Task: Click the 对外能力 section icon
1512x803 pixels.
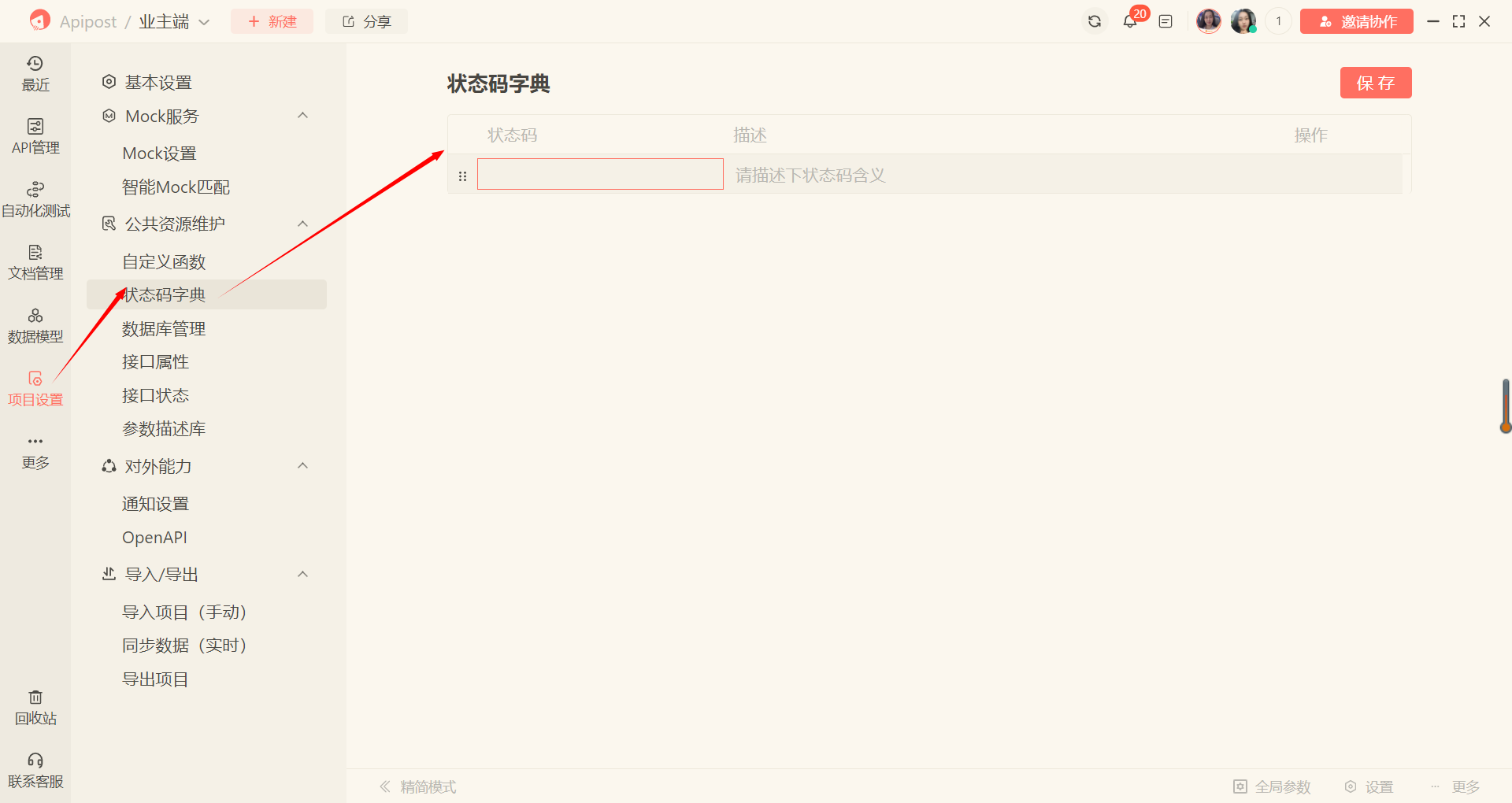Action: click(x=109, y=466)
